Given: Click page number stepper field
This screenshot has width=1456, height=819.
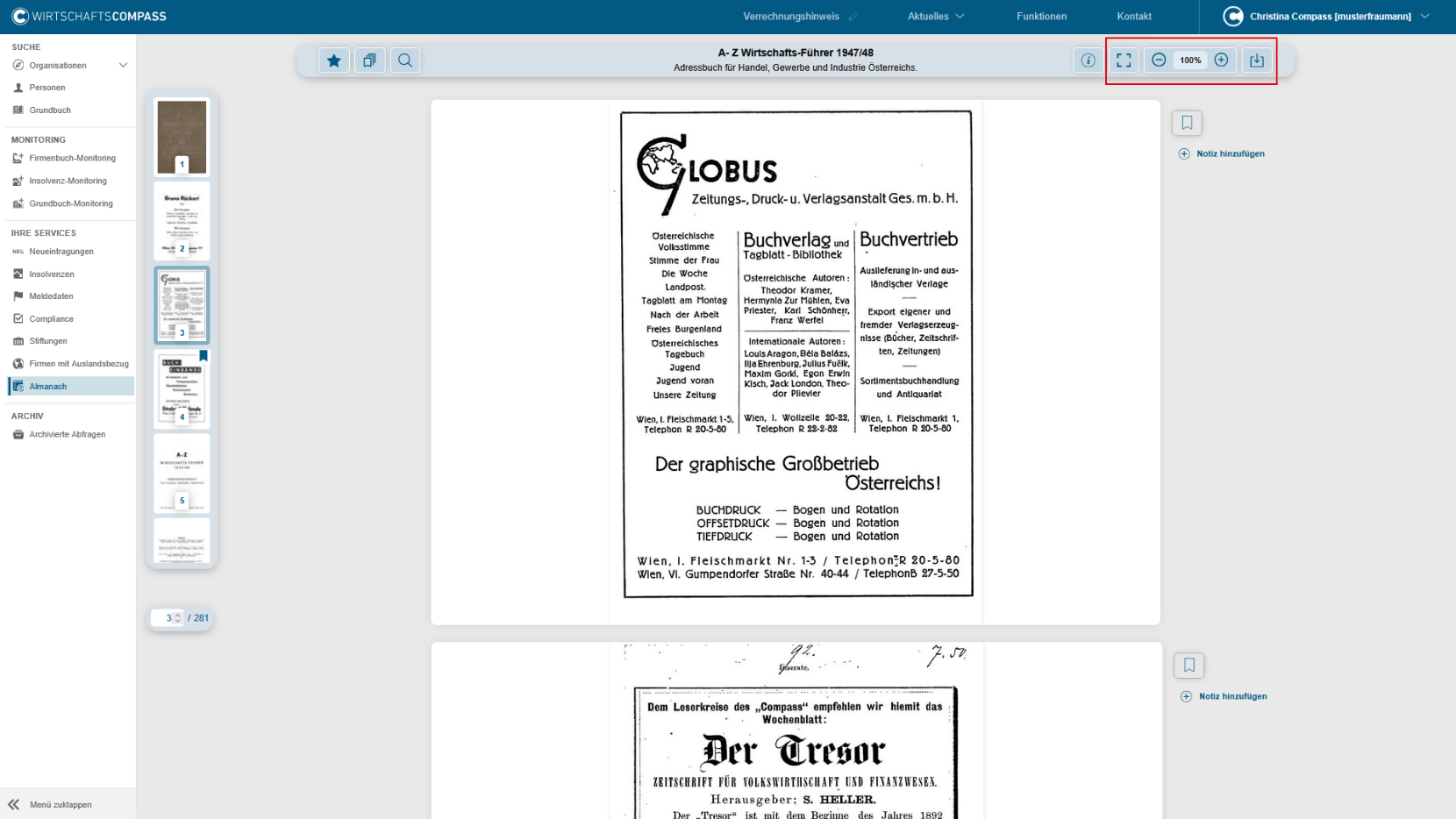Looking at the screenshot, I should [168, 618].
